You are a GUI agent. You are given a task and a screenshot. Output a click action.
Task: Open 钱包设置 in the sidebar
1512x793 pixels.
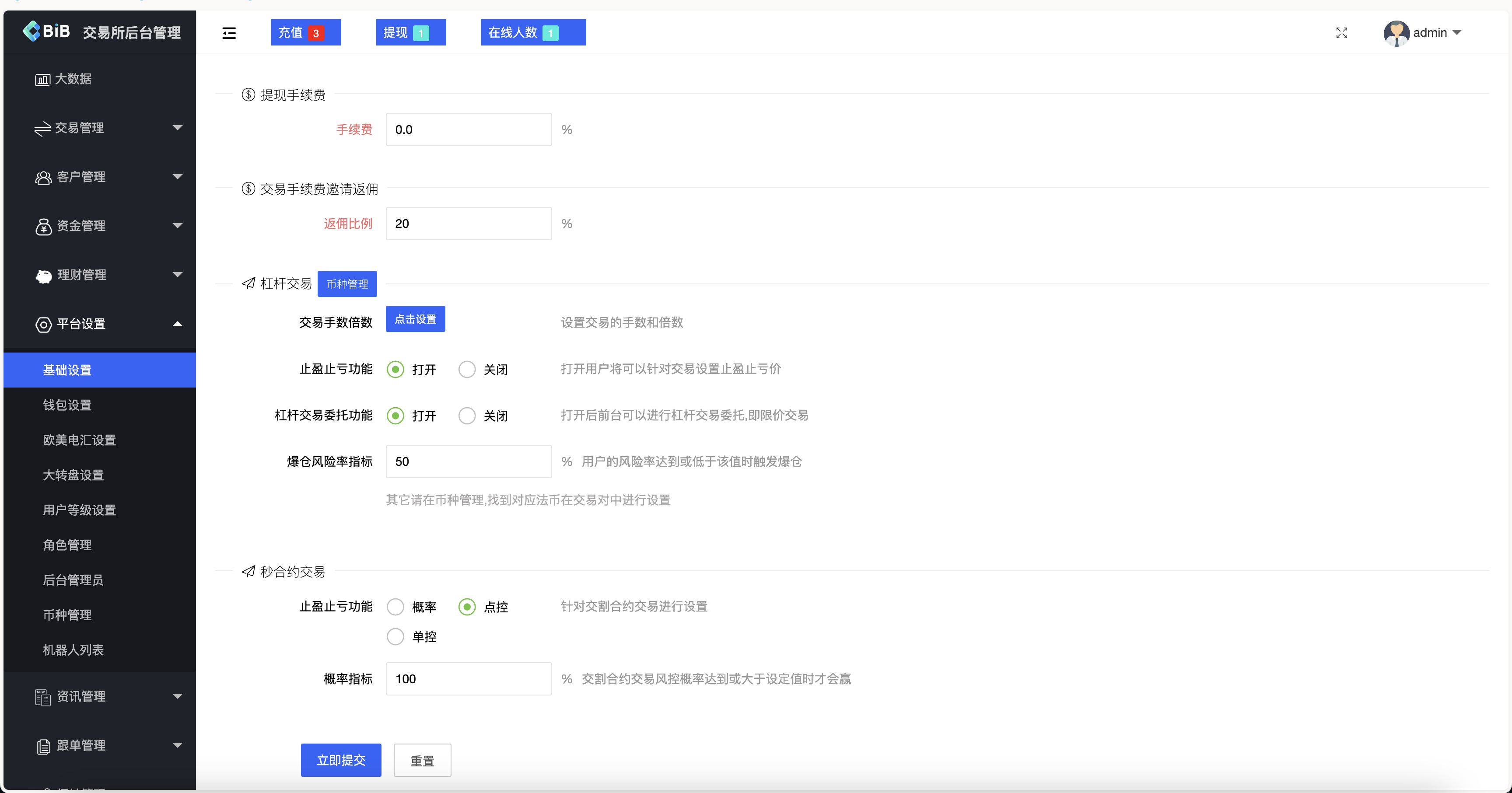coord(100,405)
